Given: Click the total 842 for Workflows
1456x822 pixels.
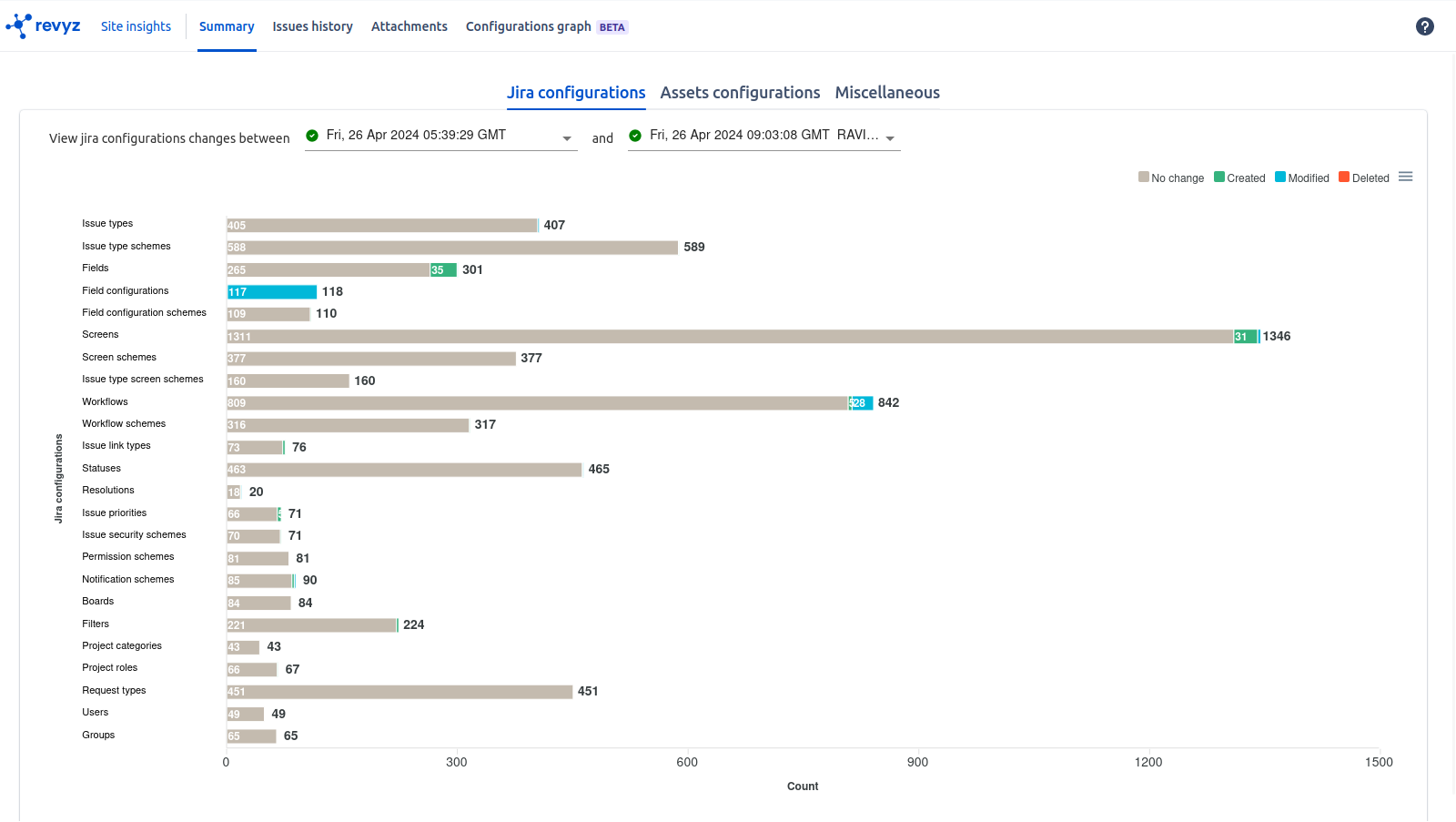Looking at the screenshot, I should pos(889,402).
